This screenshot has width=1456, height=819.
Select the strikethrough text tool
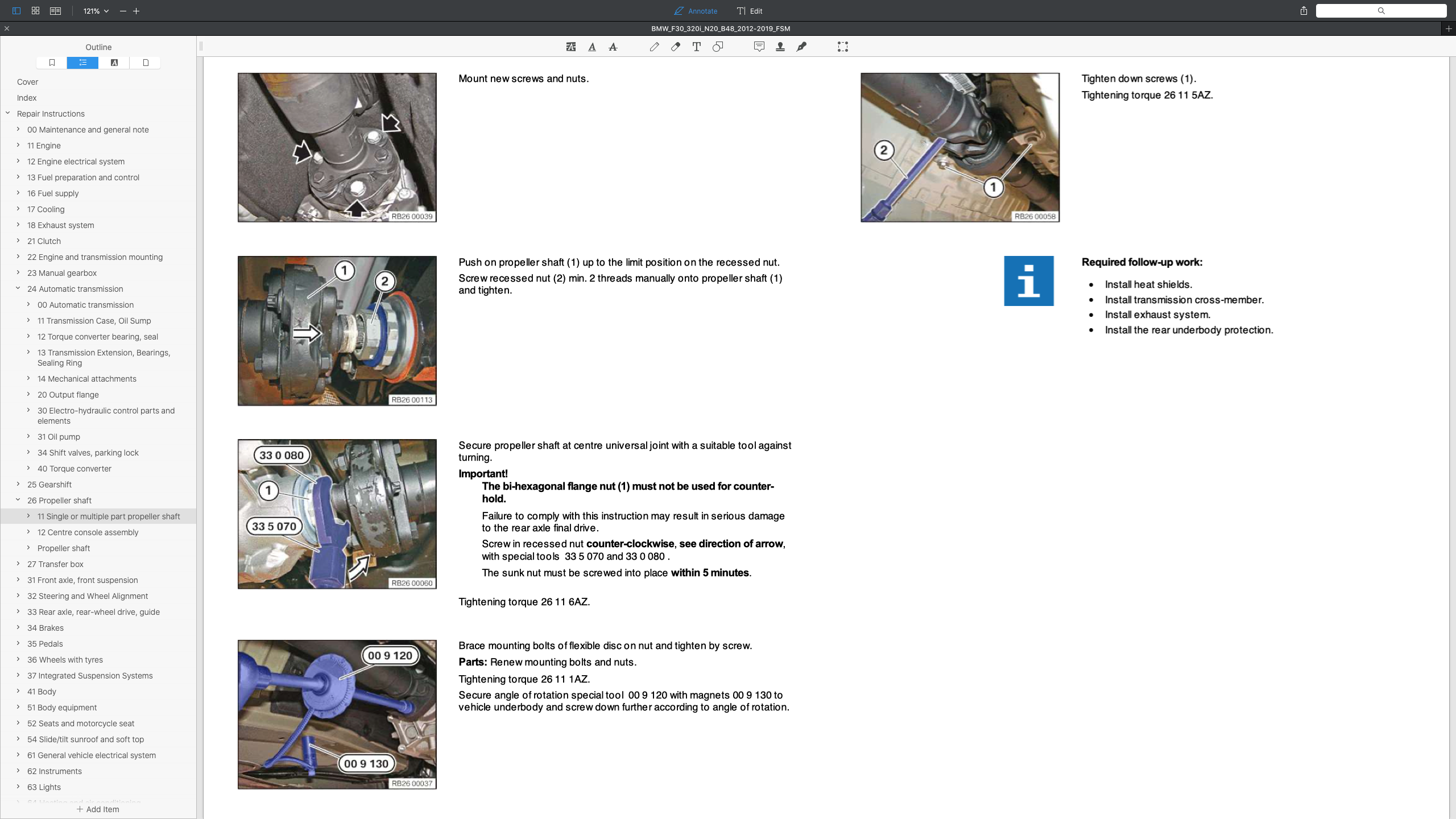(x=613, y=47)
